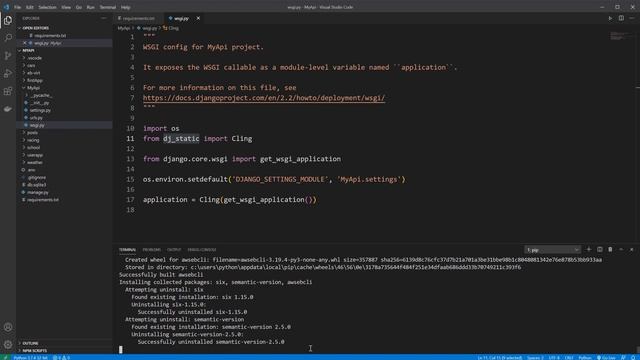The image size is (640, 360).
Task: Open the Selection menu
Action: (47, 7)
